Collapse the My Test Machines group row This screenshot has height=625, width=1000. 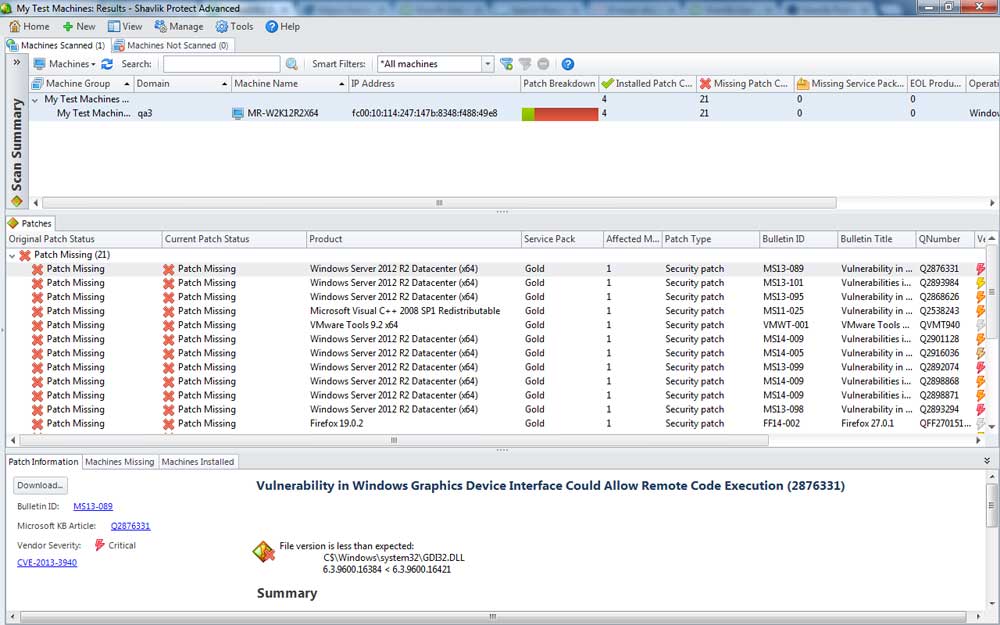(35, 99)
